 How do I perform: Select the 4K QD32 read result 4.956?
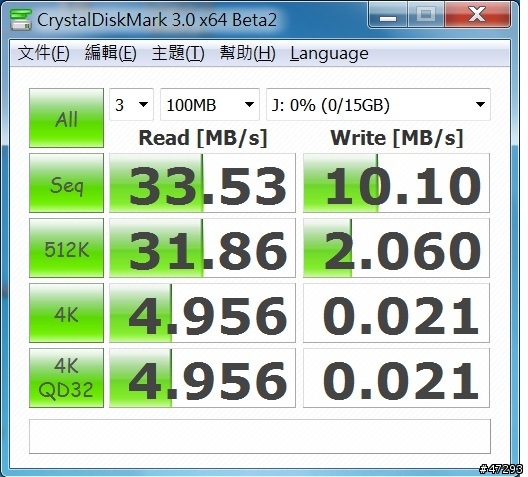point(202,378)
